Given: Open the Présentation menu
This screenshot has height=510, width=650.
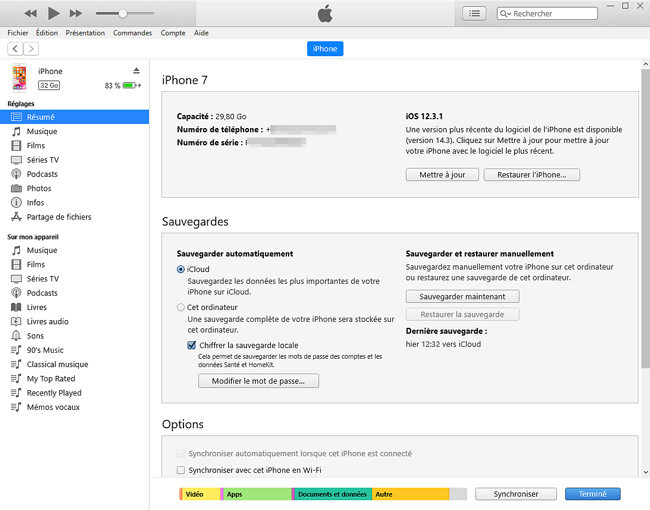Looking at the screenshot, I should 85,33.
